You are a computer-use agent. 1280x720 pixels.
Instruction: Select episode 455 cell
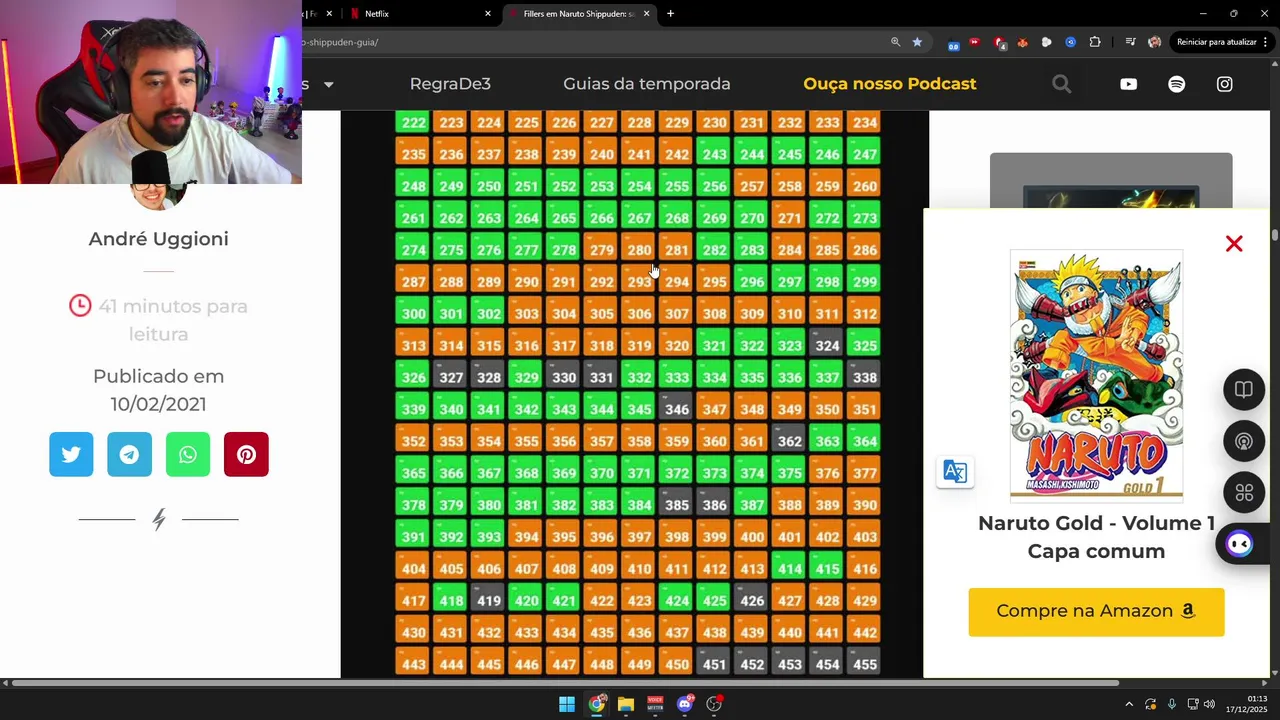tap(865, 665)
